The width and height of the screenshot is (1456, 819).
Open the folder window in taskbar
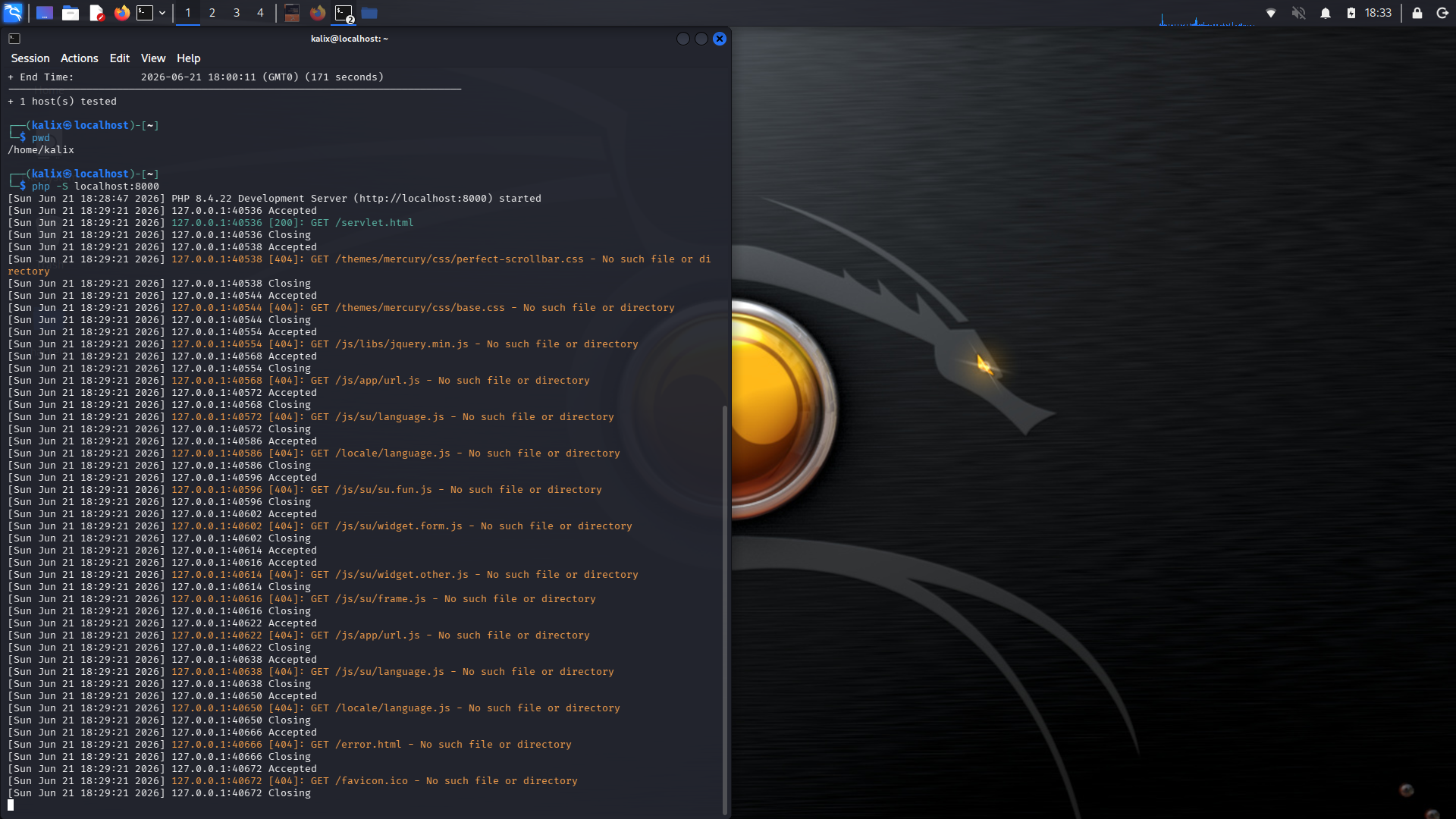pos(369,13)
